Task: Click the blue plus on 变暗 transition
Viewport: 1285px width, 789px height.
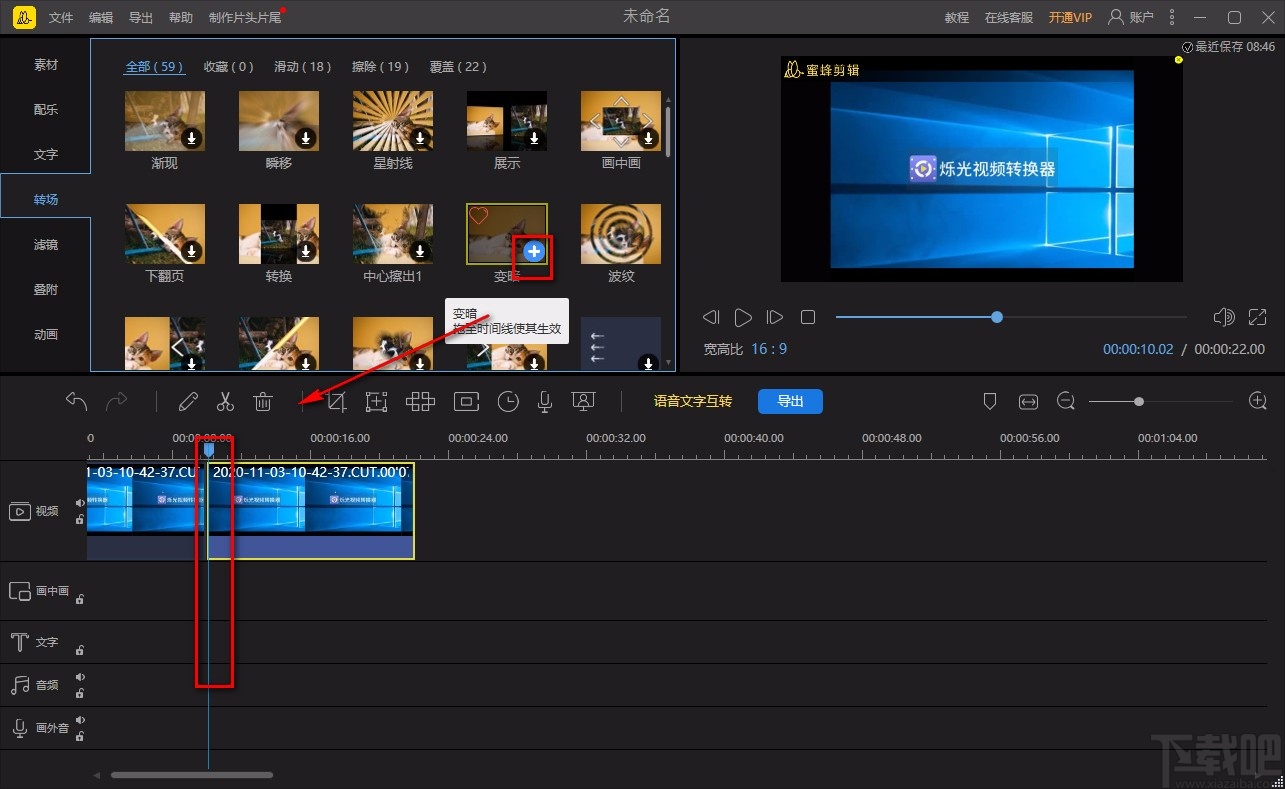Action: (x=534, y=252)
